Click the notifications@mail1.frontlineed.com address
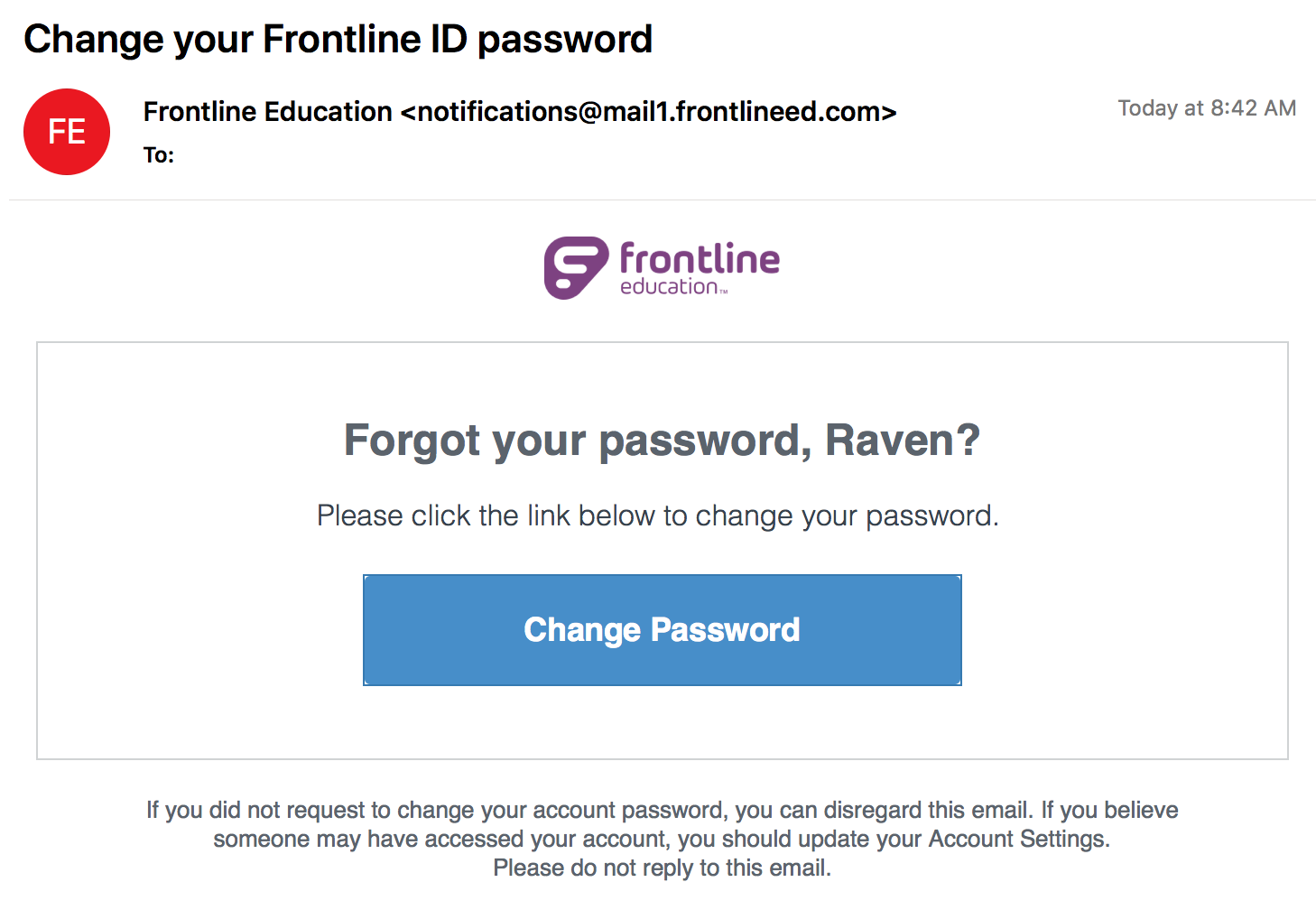 click(649, 112)
